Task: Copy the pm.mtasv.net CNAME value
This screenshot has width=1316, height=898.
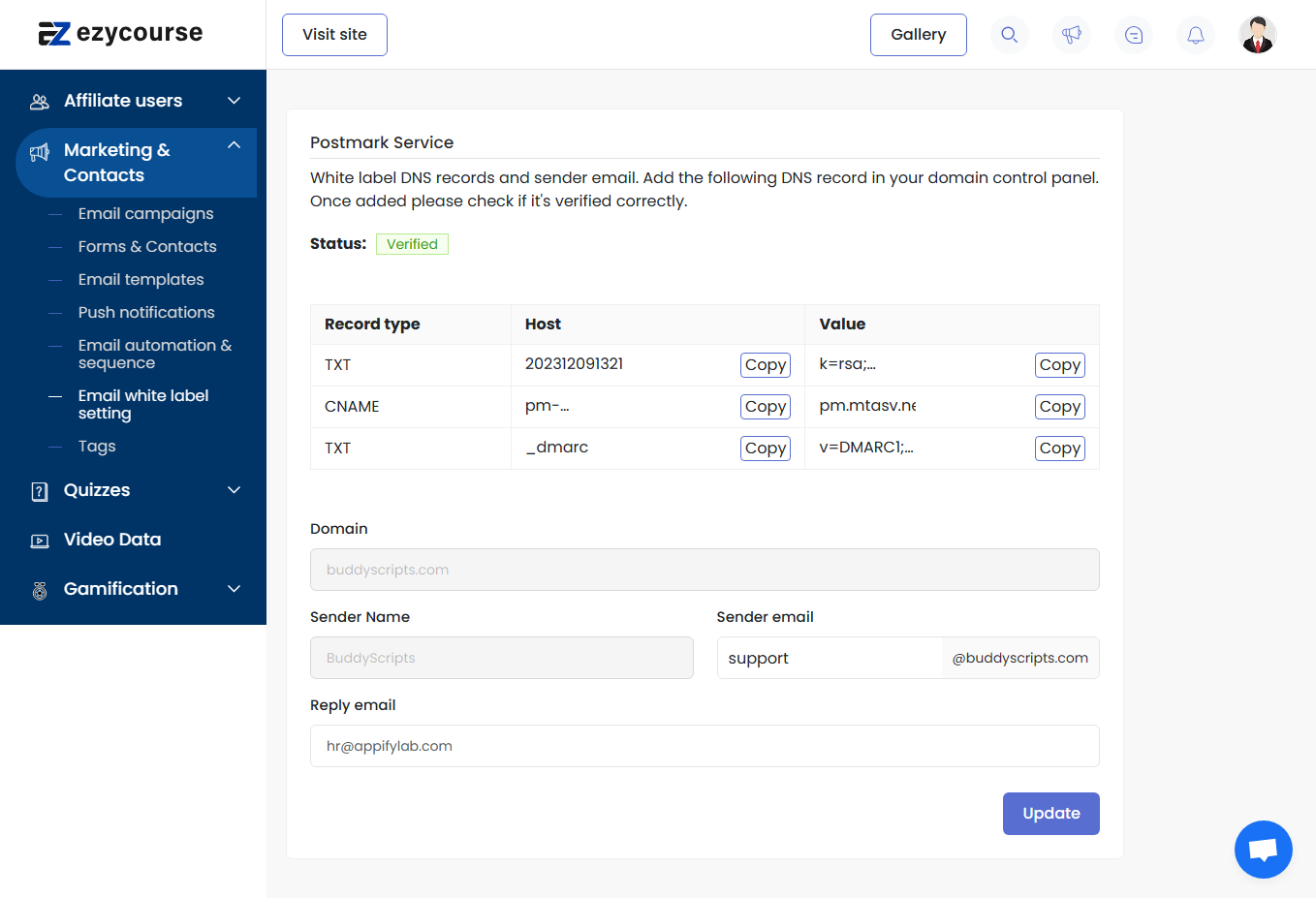Action: [x=1060, y=407]
